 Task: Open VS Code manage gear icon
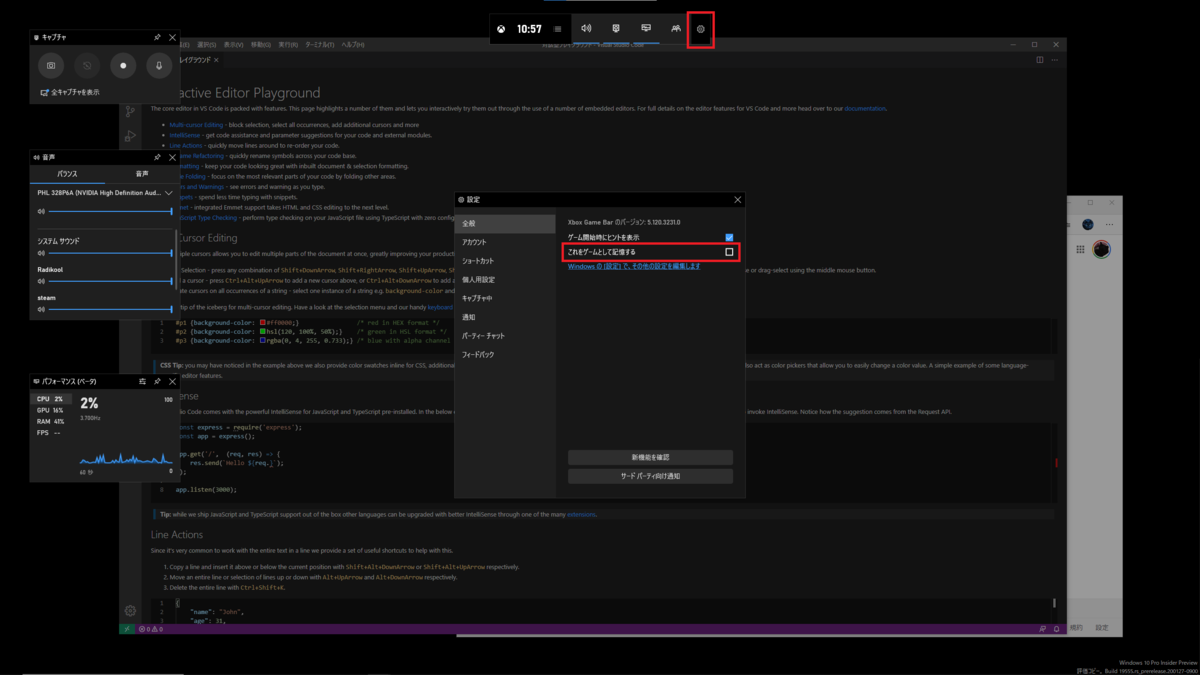[130, 610]
